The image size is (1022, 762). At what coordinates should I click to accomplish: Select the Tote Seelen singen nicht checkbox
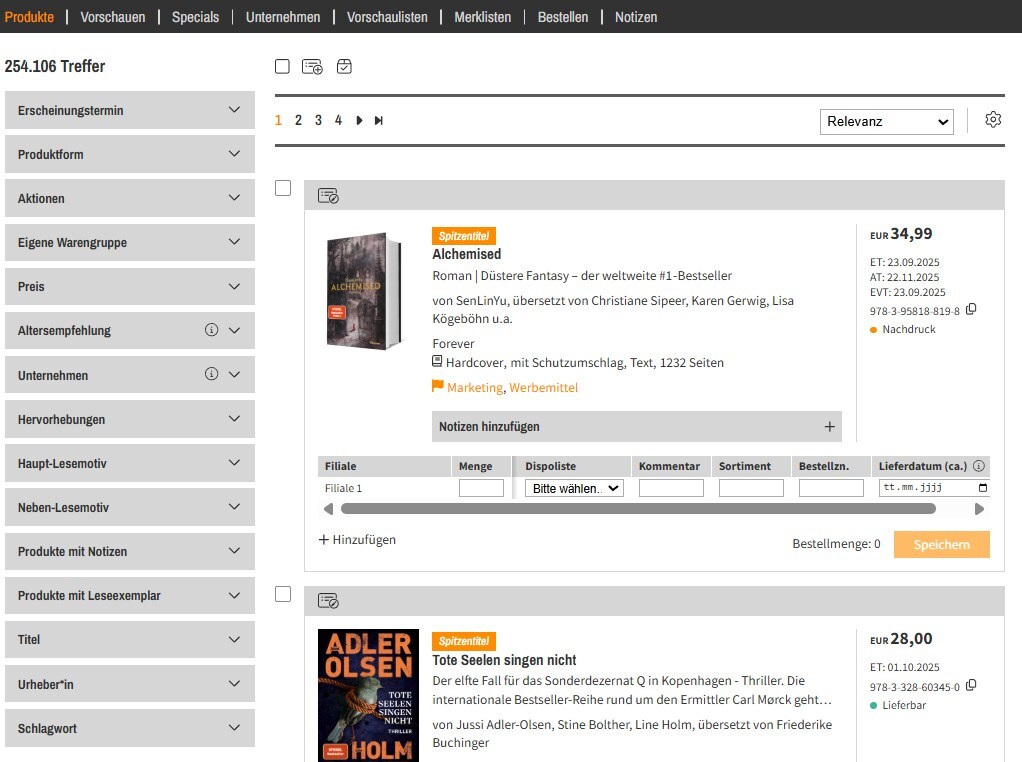pos(283,594)
